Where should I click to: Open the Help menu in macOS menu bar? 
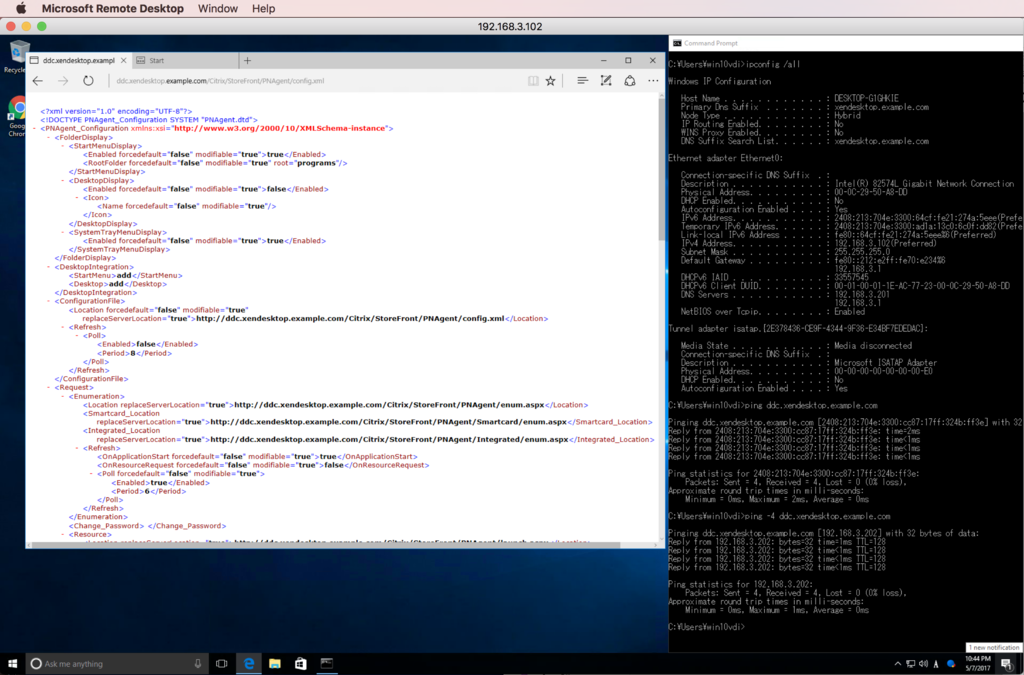(x=263, y=8)
